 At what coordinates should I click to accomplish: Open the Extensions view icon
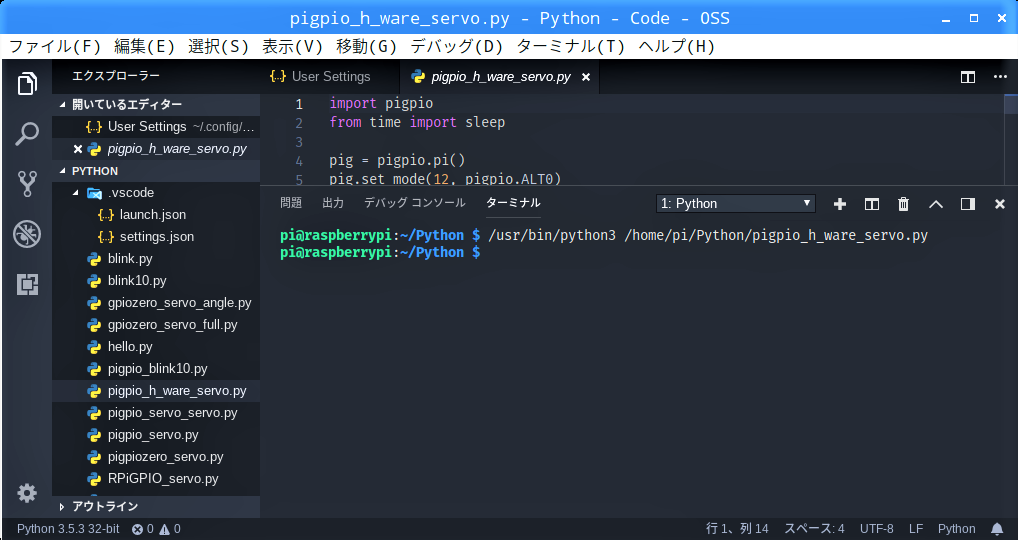(x=27, y=285)
